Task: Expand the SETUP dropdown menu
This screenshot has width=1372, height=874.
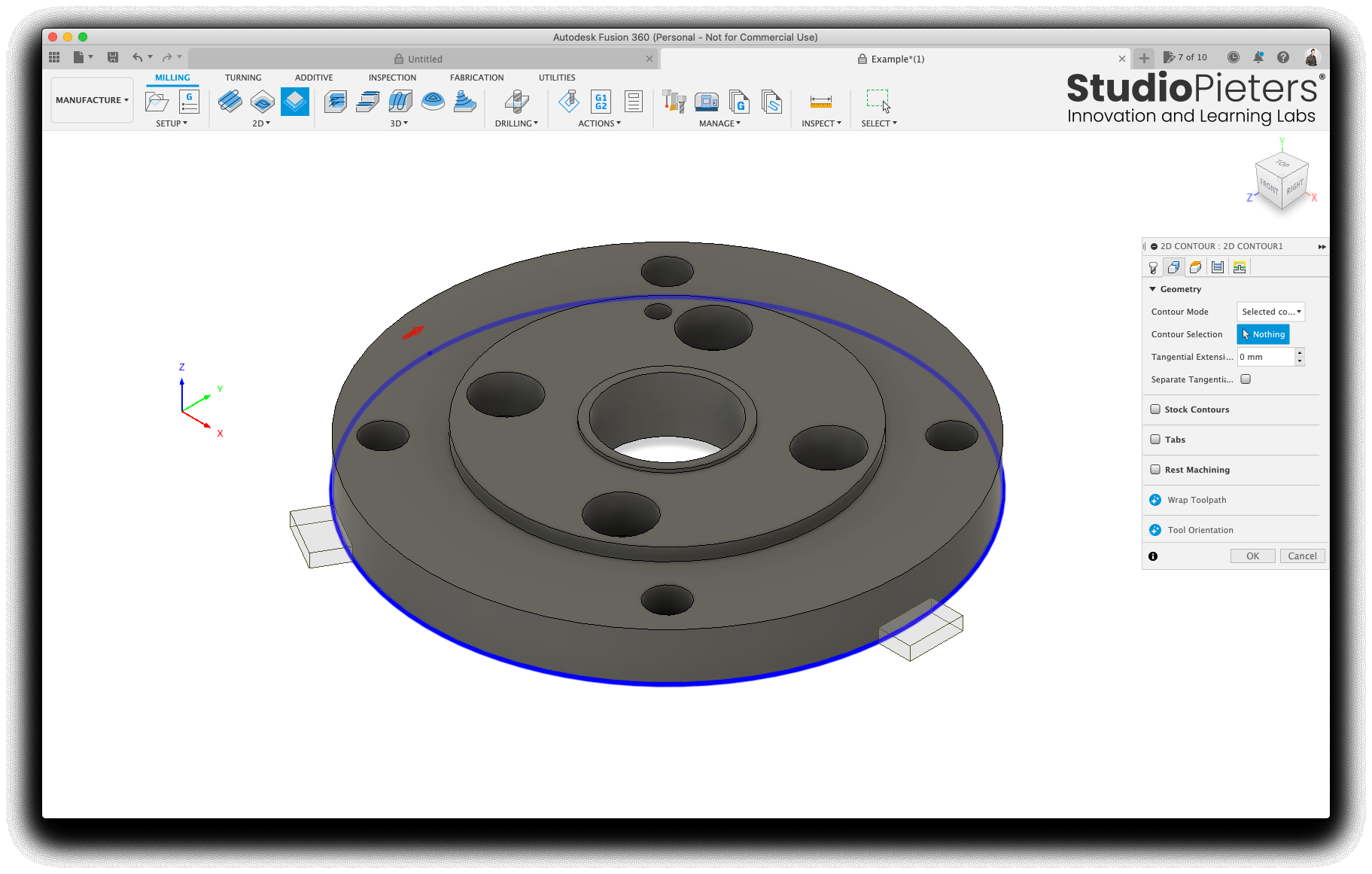Action: coord(172,123)
